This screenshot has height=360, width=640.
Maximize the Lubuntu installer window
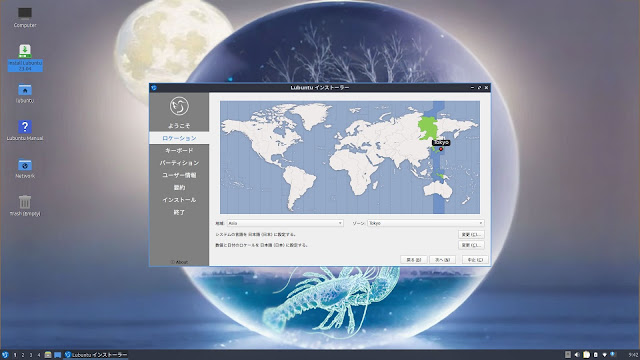[479, 87]
